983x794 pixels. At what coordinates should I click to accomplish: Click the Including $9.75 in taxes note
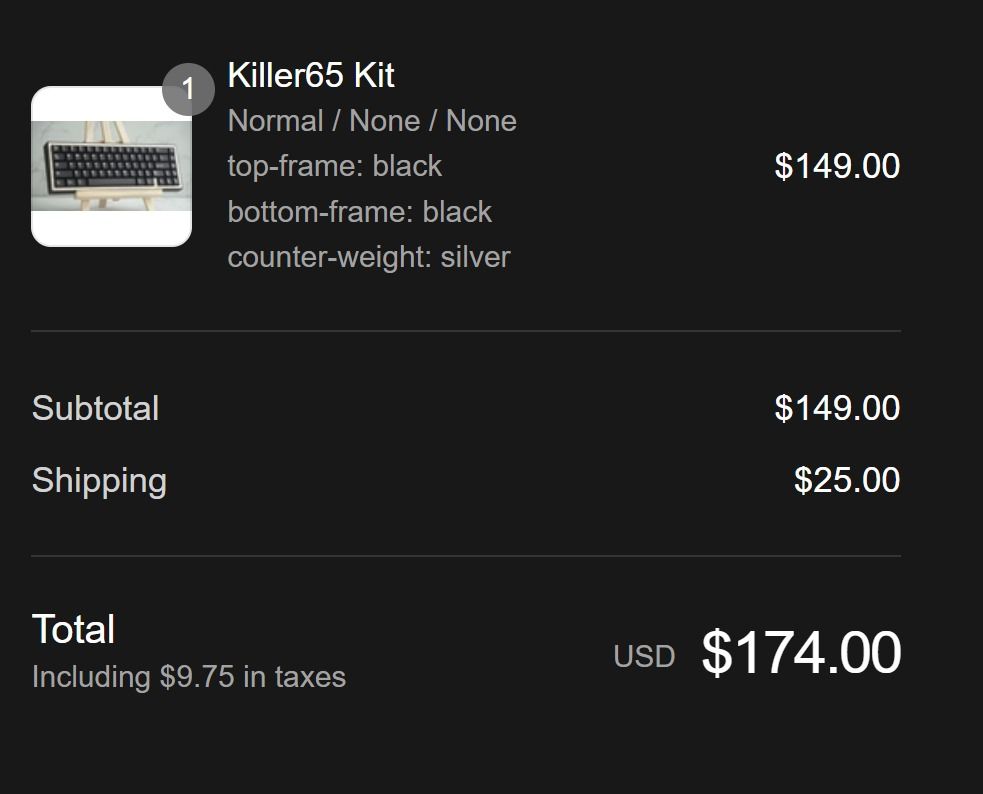click(187, 677)
